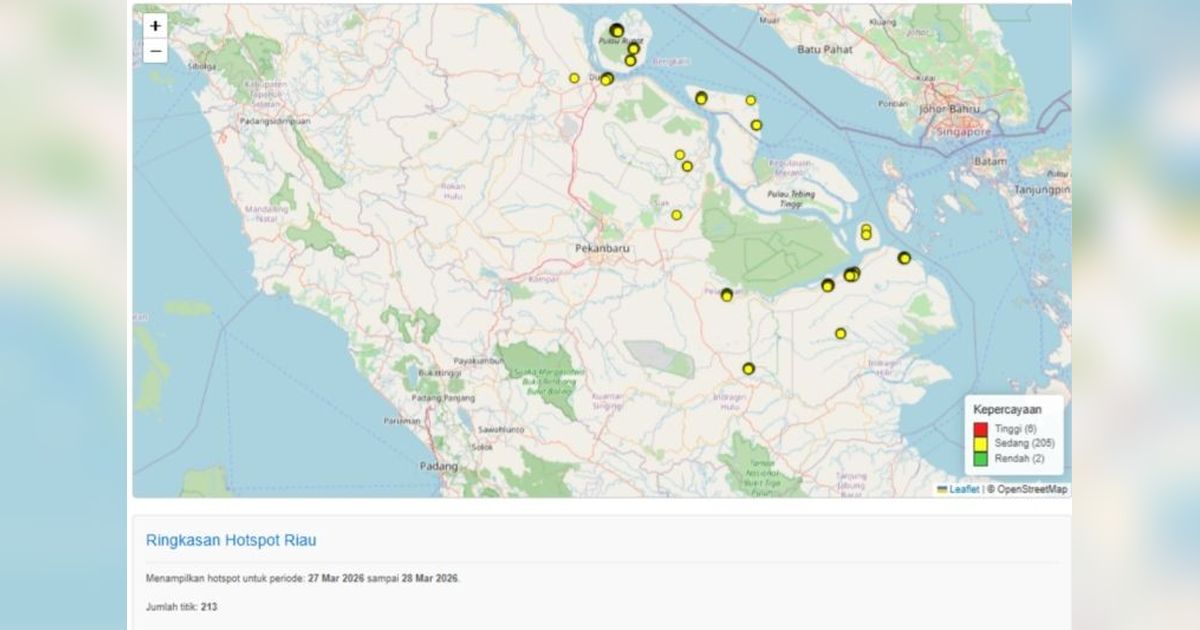Click the Ringkasan Hotspot Riau heading
This screenshot has width=1200, height=630.
231,541
